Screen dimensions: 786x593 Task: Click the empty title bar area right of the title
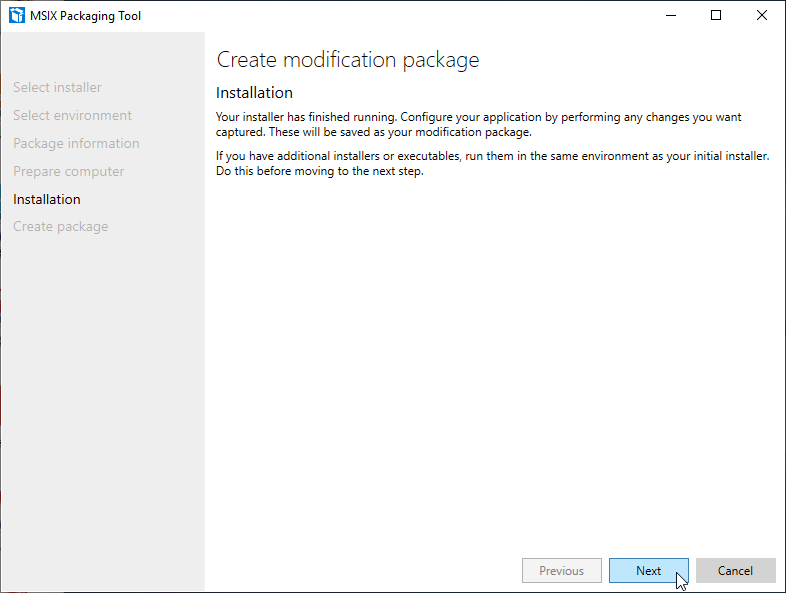400,15
